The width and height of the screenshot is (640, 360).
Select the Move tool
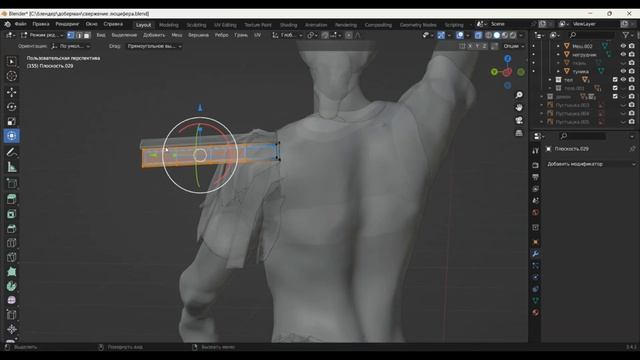point(11,92)
